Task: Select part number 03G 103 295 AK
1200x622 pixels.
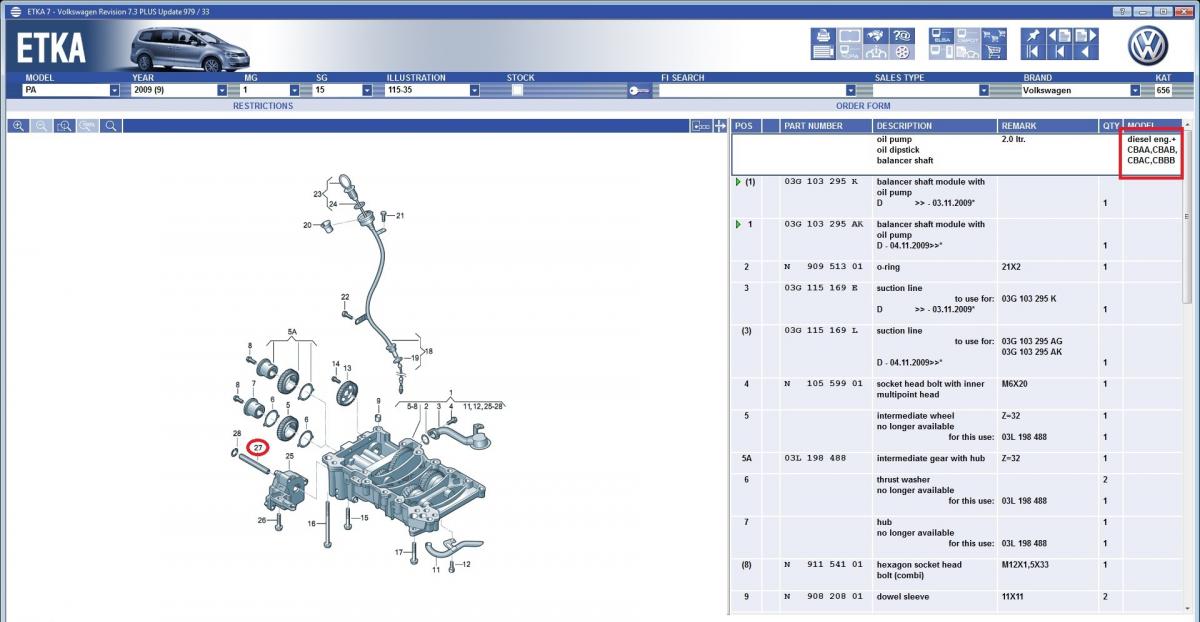Action: tap(824, 224)
